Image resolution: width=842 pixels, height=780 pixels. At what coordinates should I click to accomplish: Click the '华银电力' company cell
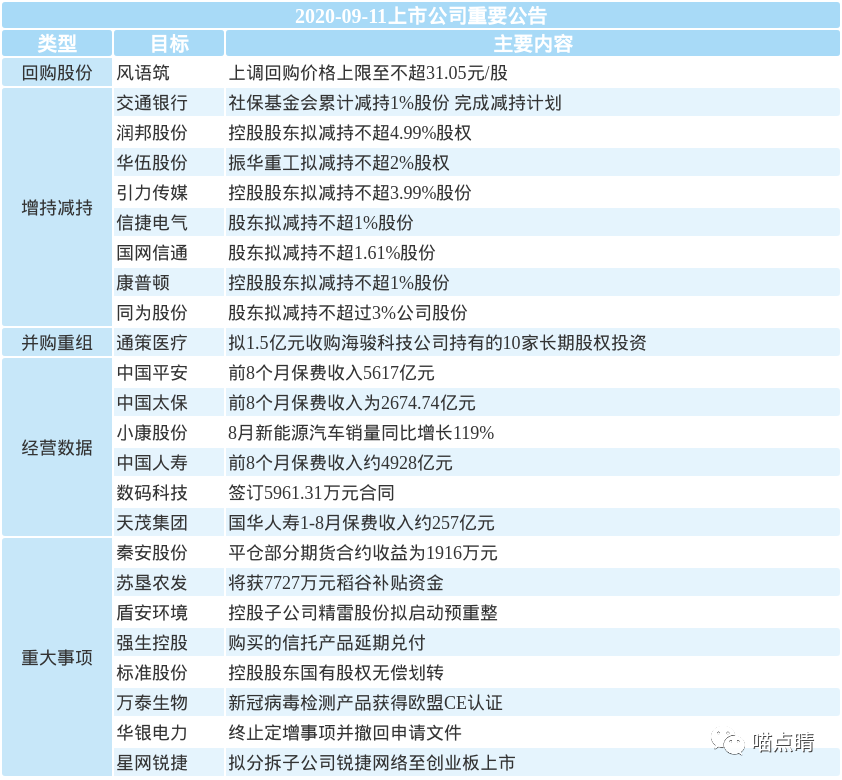coord(169,732)
